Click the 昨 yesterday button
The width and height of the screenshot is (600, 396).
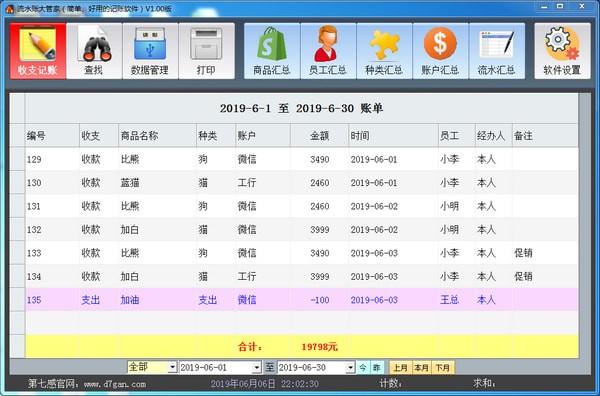(377, 368)
